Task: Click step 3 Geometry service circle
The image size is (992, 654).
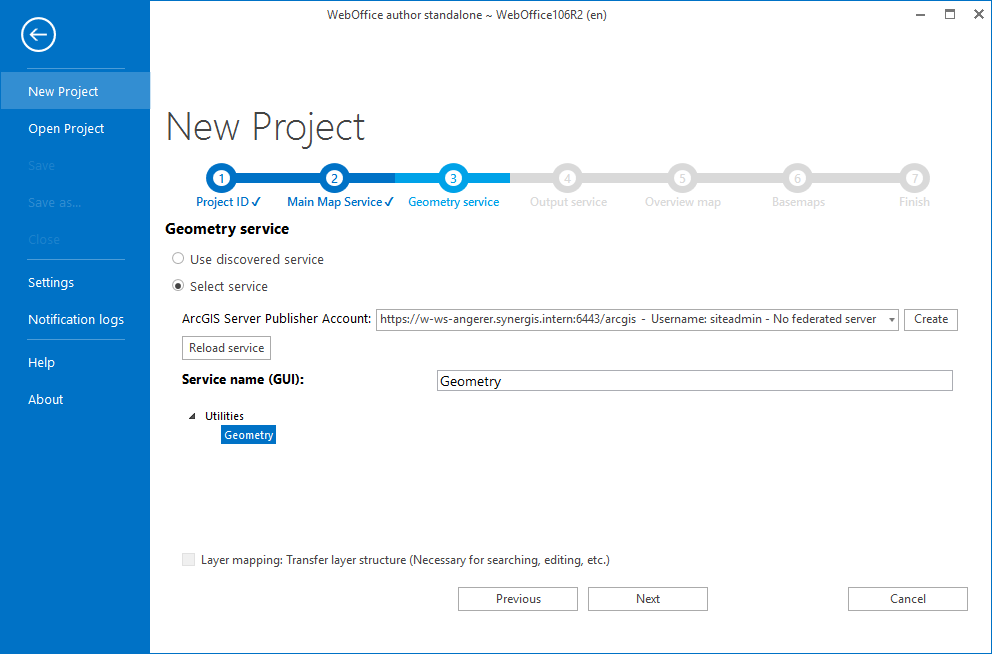Action: [x=453, y=177]
